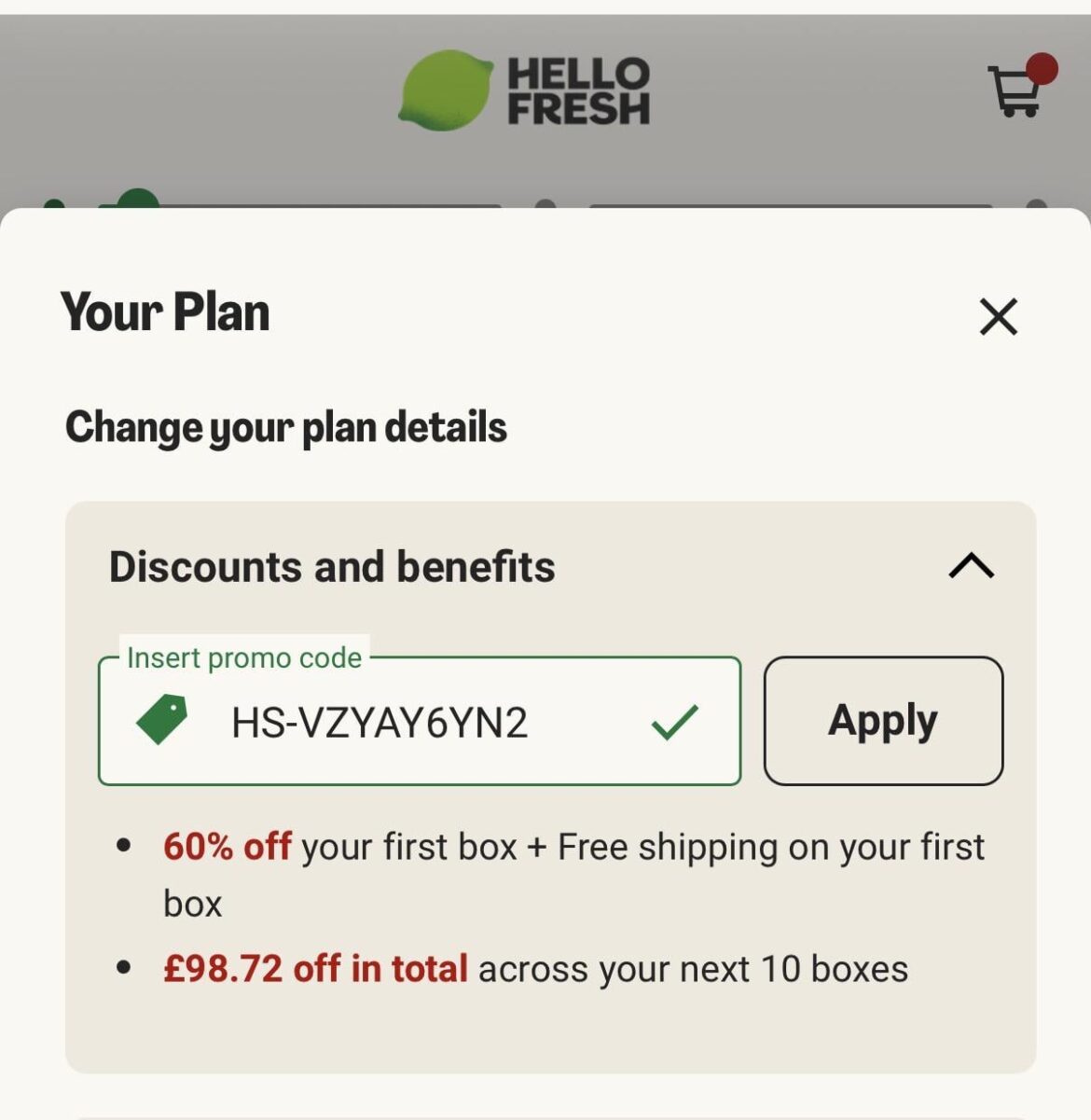Apply the promo code HS-VZYAY6YN2

(882, 719)
